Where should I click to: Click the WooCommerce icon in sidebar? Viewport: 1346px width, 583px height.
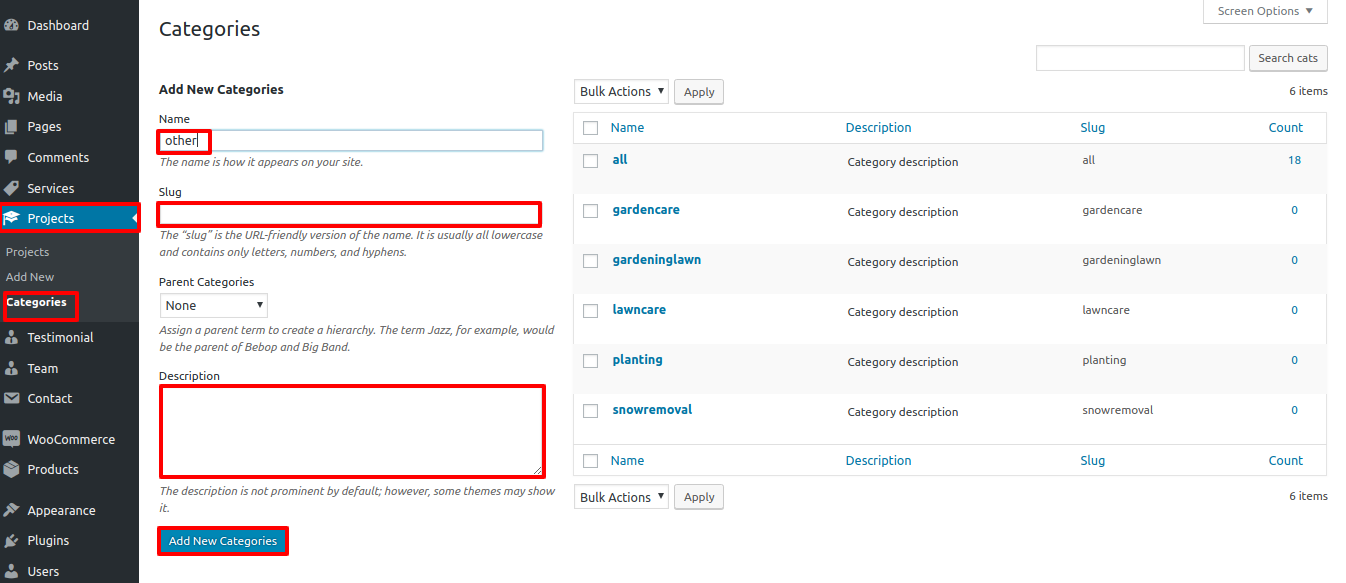[12, 439]
